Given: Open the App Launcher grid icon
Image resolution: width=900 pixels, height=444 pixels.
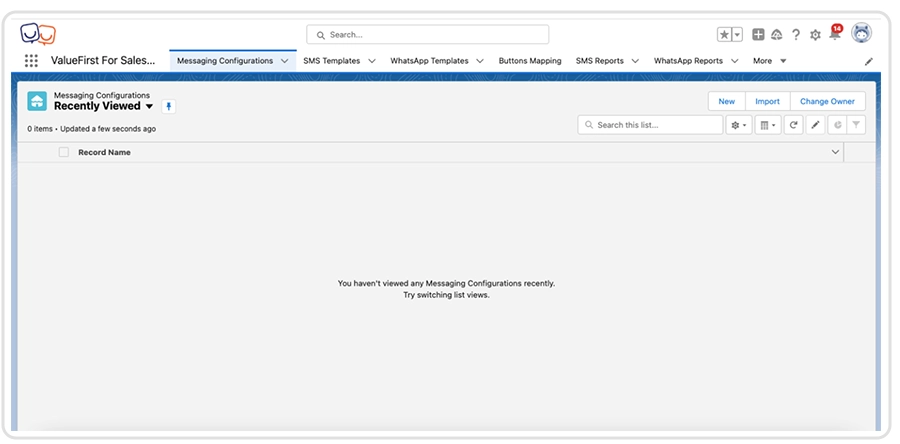Looking at the screenshot, I should [31, 61].
